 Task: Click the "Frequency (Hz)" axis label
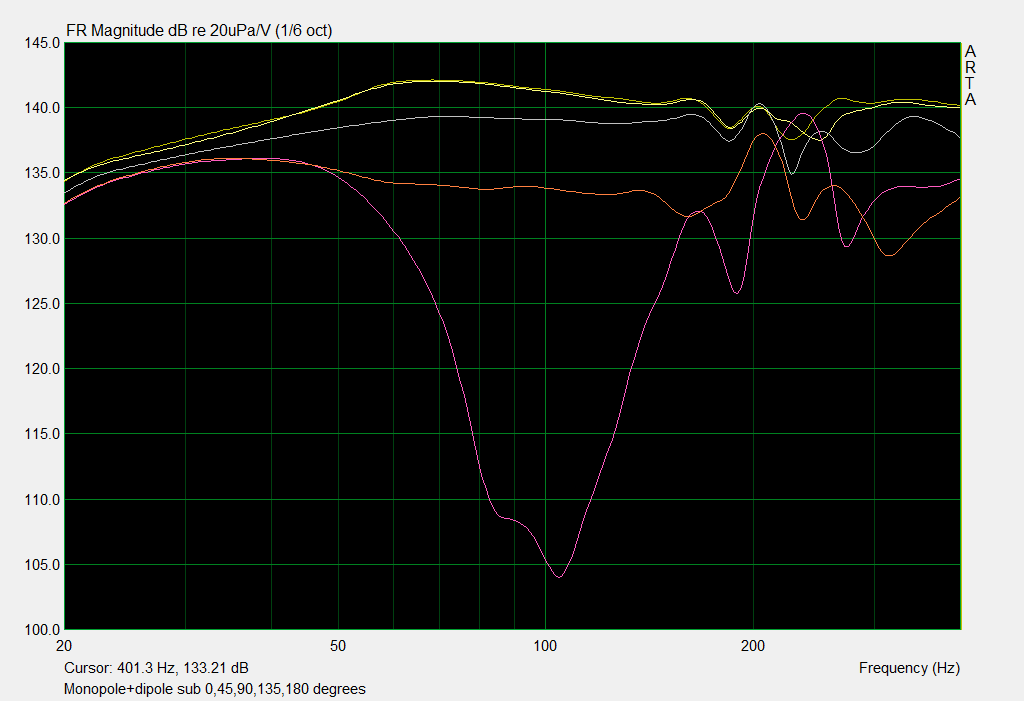[x=909, y=668]
